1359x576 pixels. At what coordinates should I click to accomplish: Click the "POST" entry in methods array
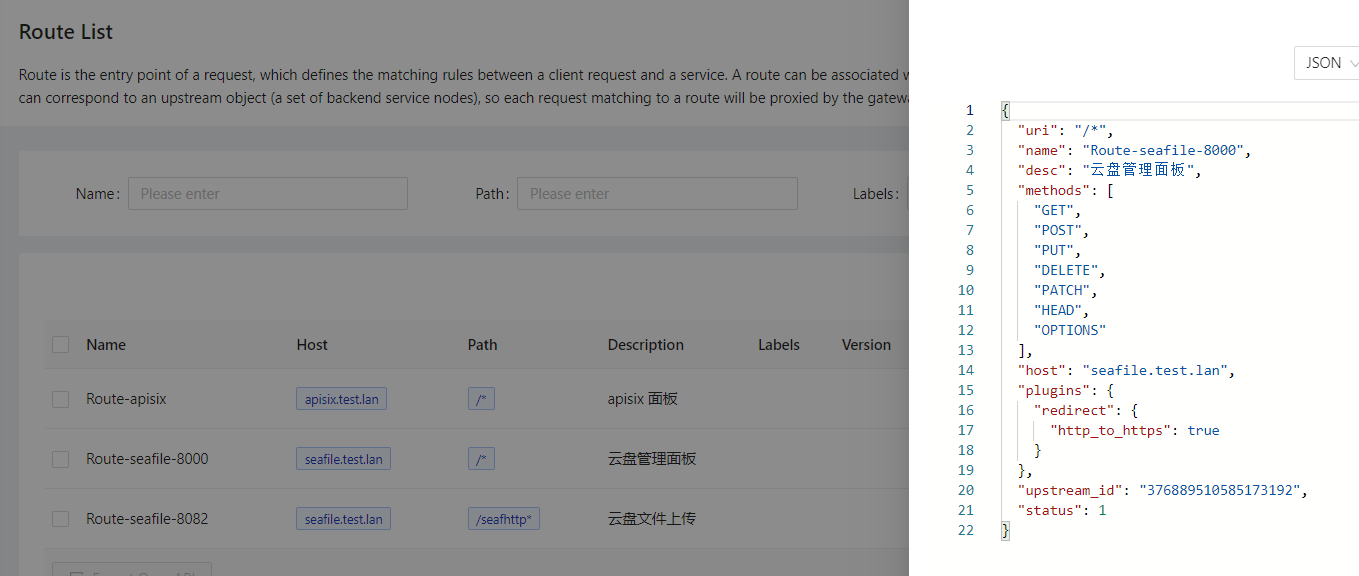tap(1058, 230)
